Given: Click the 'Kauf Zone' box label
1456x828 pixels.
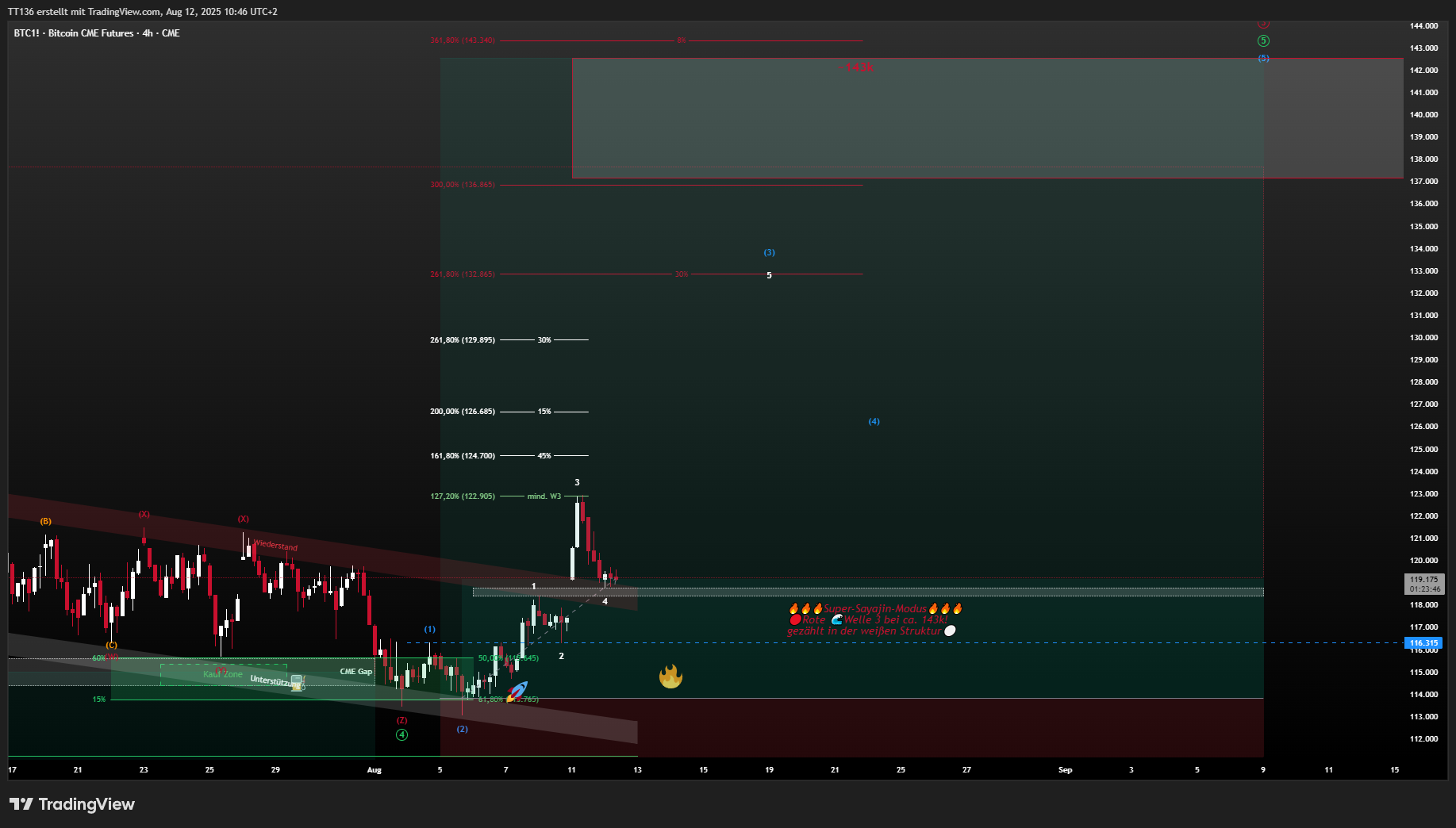Looking at the screenshot, I should click(x=223, y=674).
